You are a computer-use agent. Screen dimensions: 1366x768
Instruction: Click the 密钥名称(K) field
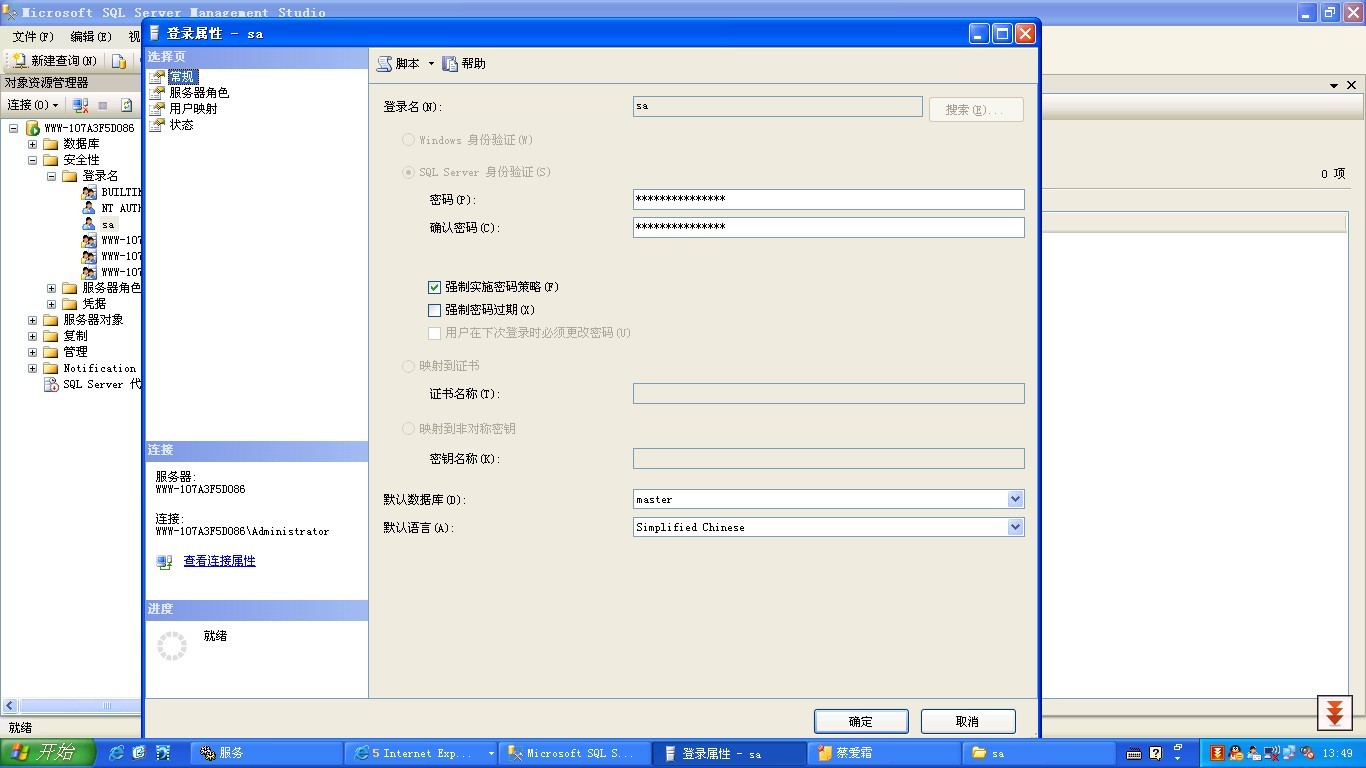click(x=828, y=459)
